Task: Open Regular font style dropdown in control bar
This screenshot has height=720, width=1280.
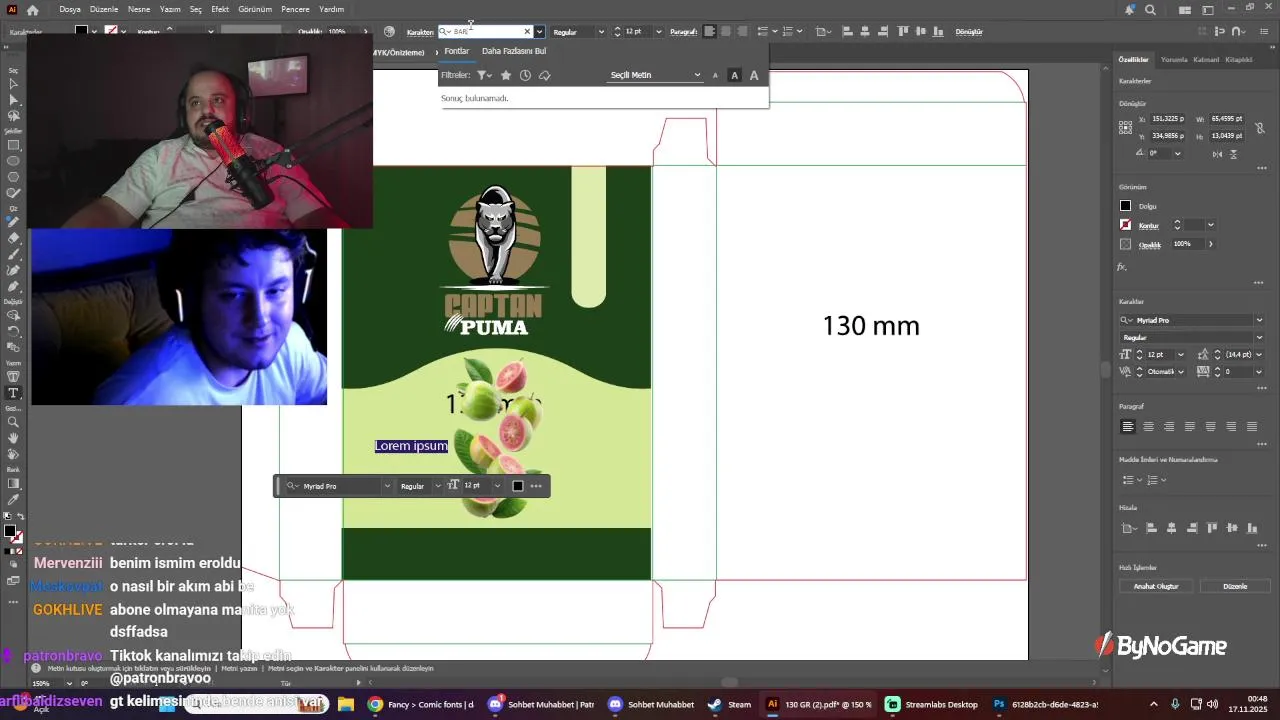Action: point(601,32)
